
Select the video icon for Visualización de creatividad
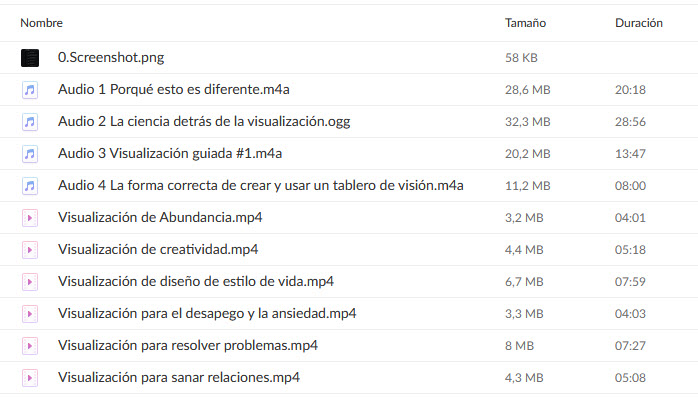(30, 250)
